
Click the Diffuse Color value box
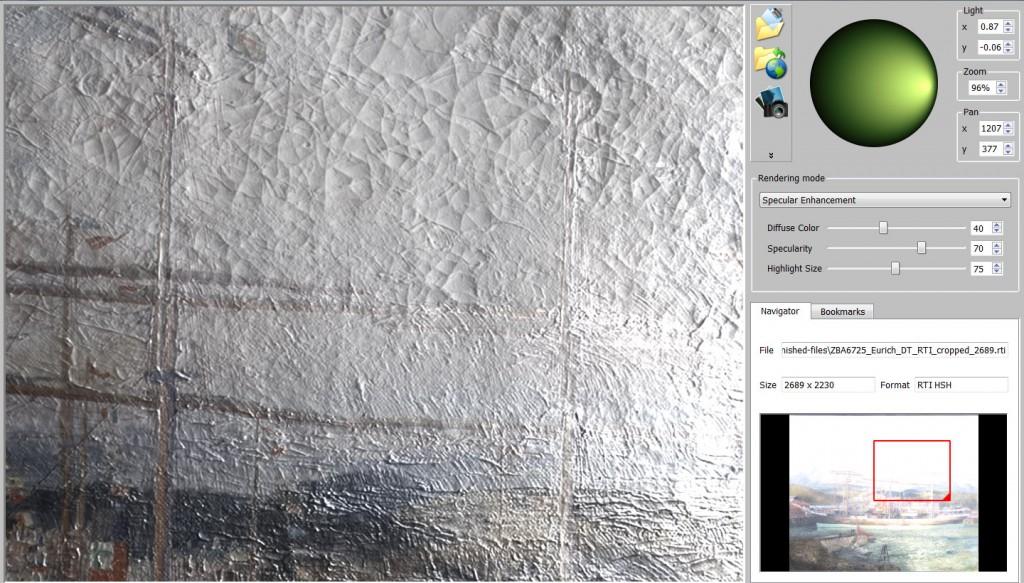981,228
